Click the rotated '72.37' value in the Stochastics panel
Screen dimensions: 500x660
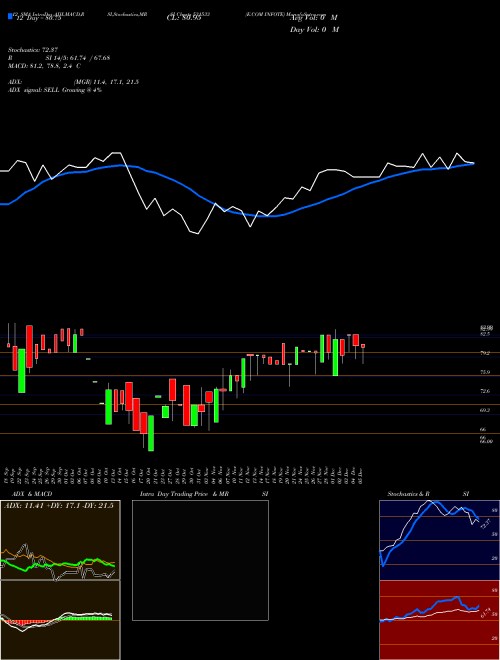485,524
